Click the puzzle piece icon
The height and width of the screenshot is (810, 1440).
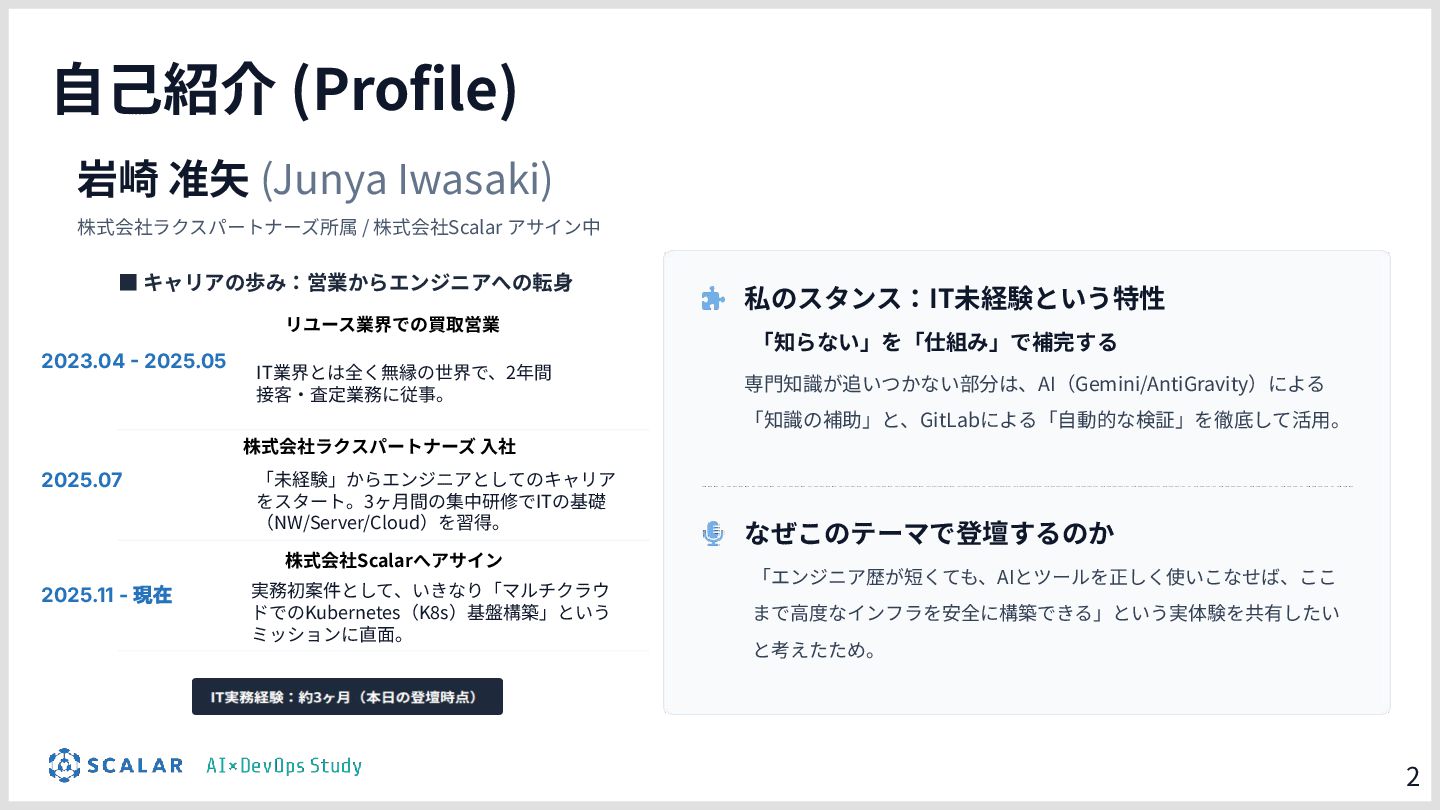tap(712, 299)
